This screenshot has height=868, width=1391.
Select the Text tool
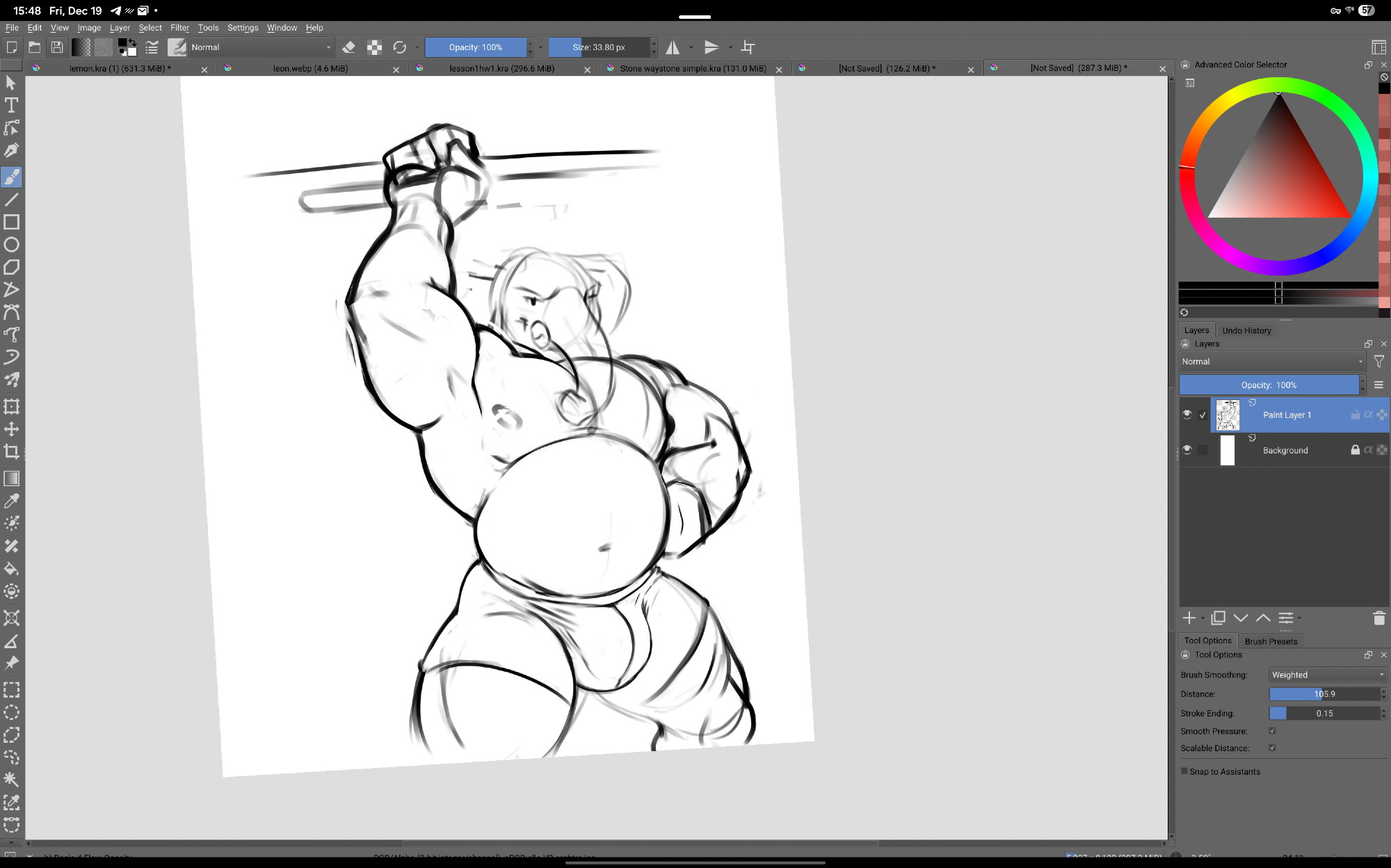(11, 105)
